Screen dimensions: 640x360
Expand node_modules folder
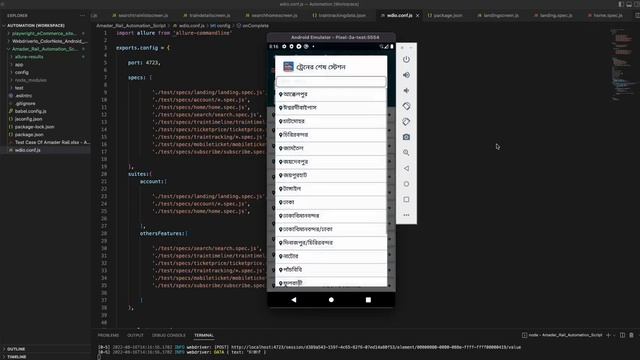pyautogui.click(x=30, y=80)
